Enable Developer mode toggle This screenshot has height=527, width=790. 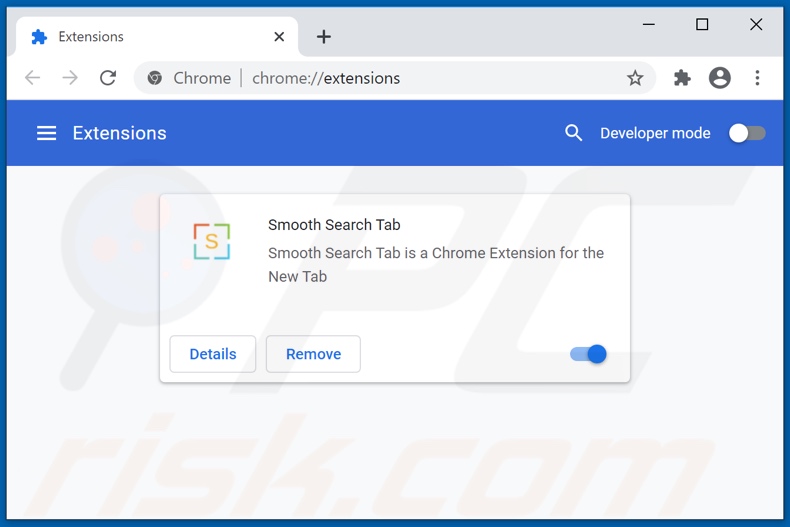[x=746, y=133]
